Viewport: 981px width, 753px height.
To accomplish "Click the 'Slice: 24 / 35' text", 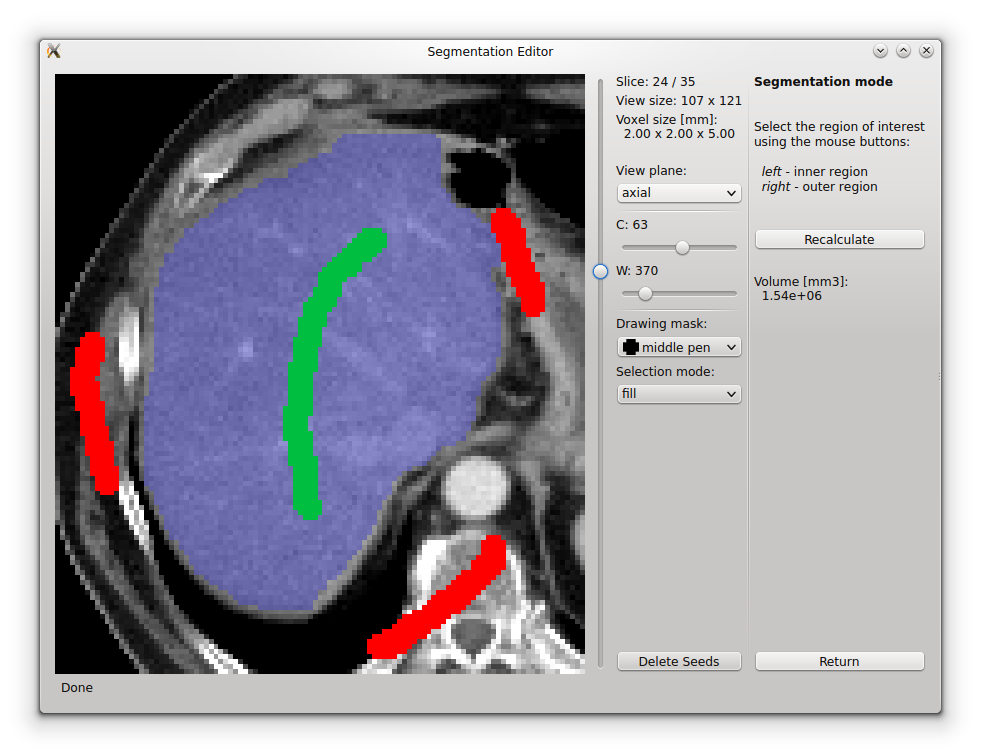I will pos(655,81).
